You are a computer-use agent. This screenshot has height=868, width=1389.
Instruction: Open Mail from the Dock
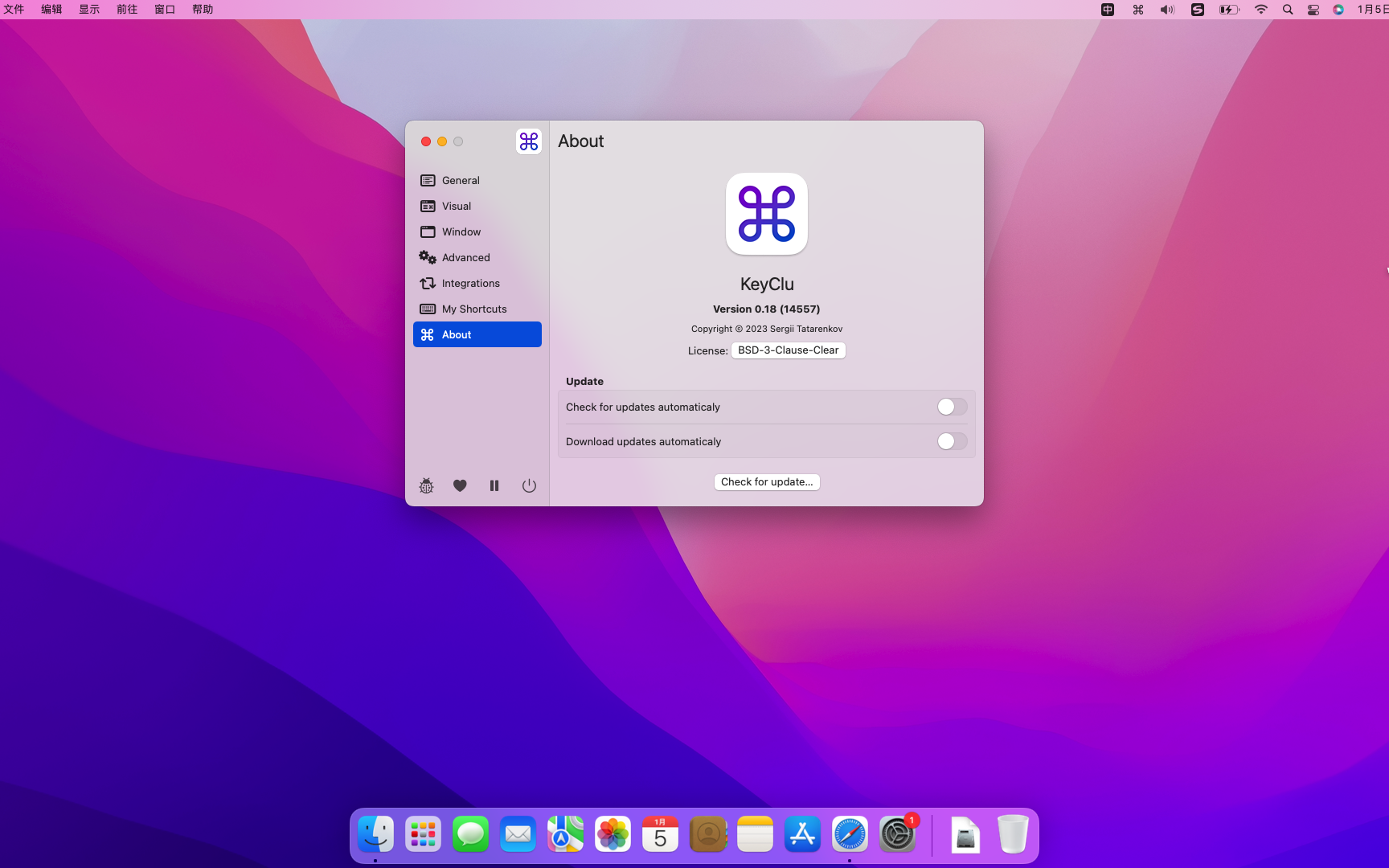click(x=518, y=835)
